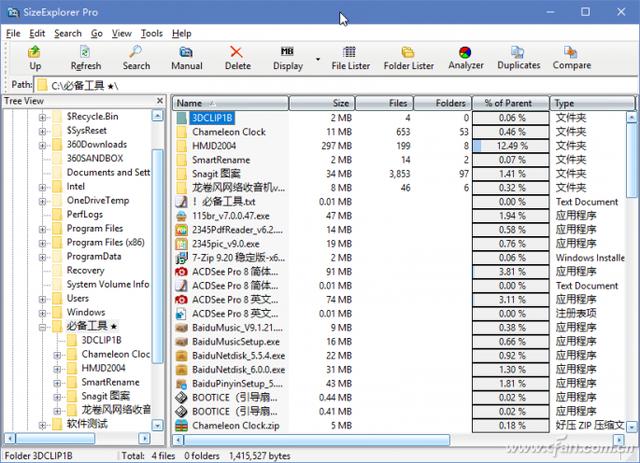
Task: Select the HMJD2004 folder icon in list
Action: (181, 146)
